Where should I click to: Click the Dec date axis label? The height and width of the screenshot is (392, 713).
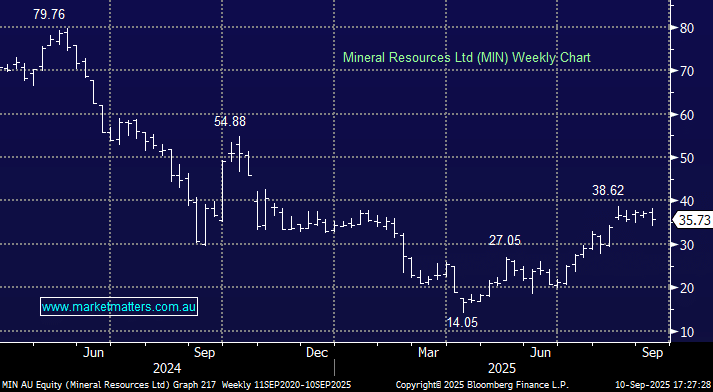(317, 352)
